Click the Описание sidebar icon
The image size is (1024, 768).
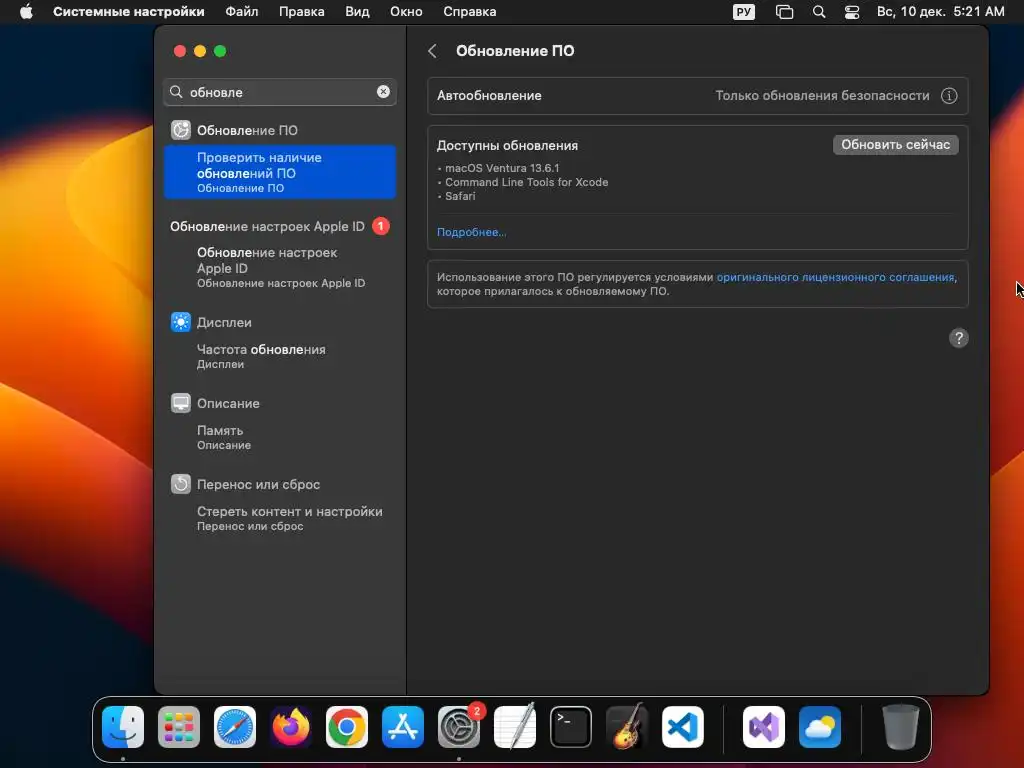click(181, 403)
